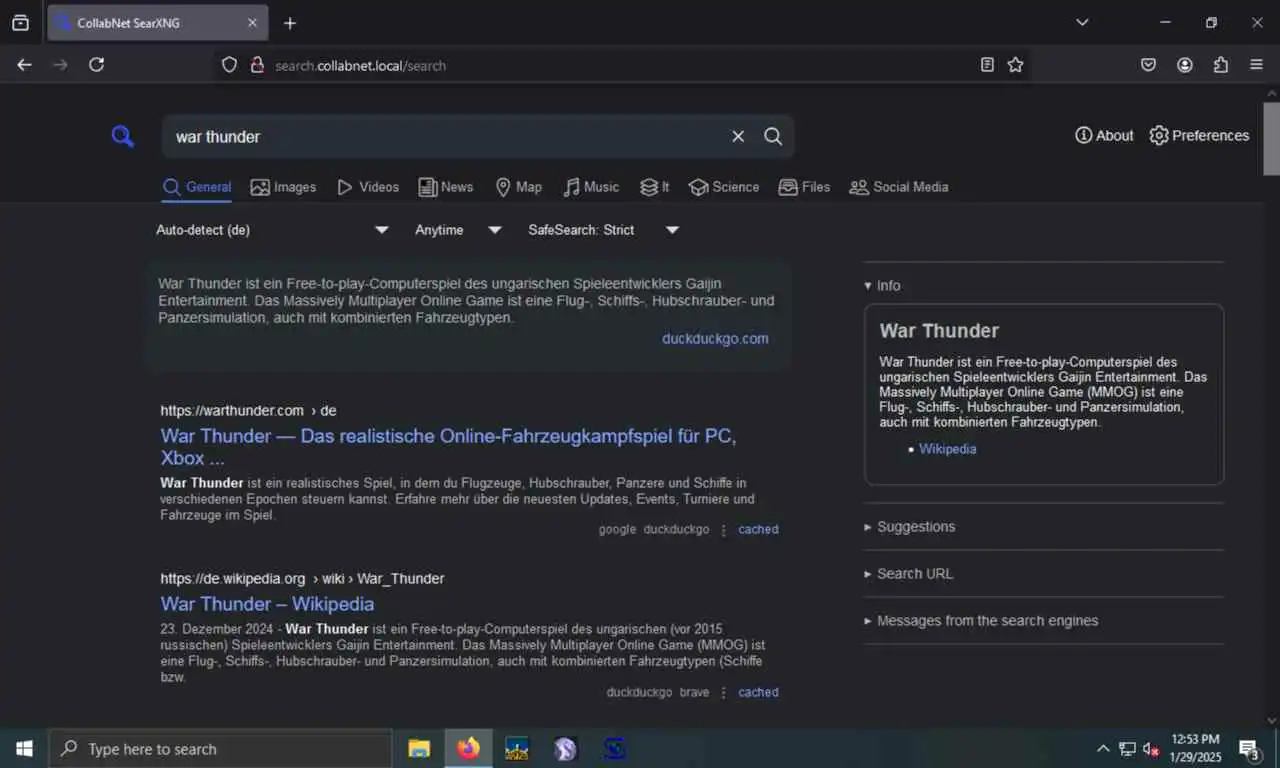The height and width of the screenshot is (768, 1280).
Task: Open War Thunder – Wikipedia result
Action: pyautogui.click(x=267, y=604)
